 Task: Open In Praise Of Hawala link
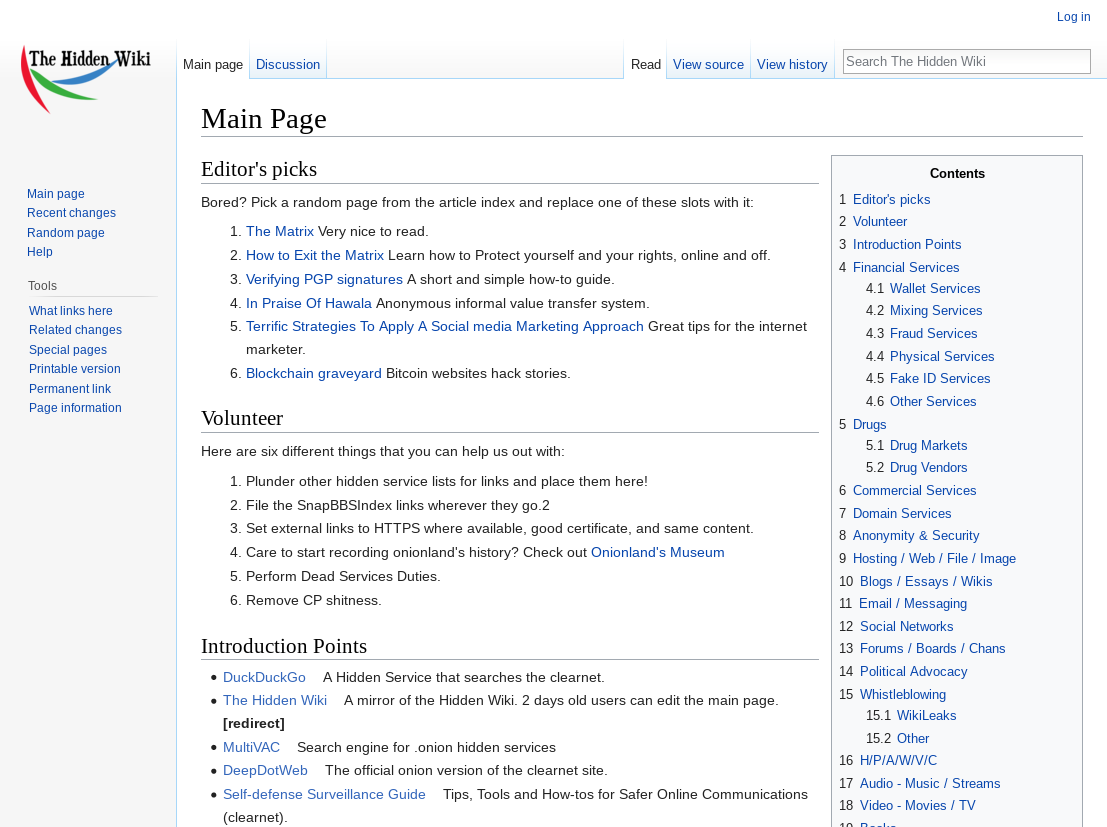tap(309, 304)
